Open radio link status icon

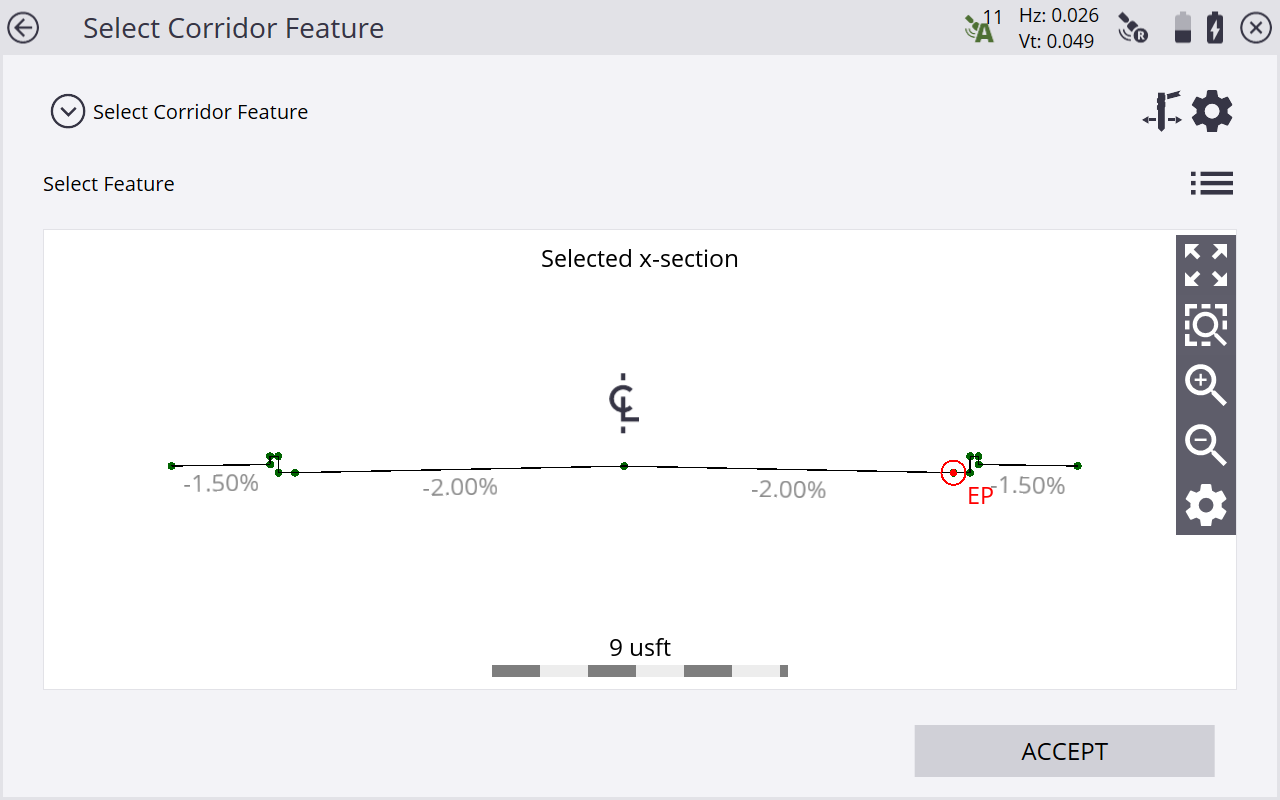tap(1132, 28)
